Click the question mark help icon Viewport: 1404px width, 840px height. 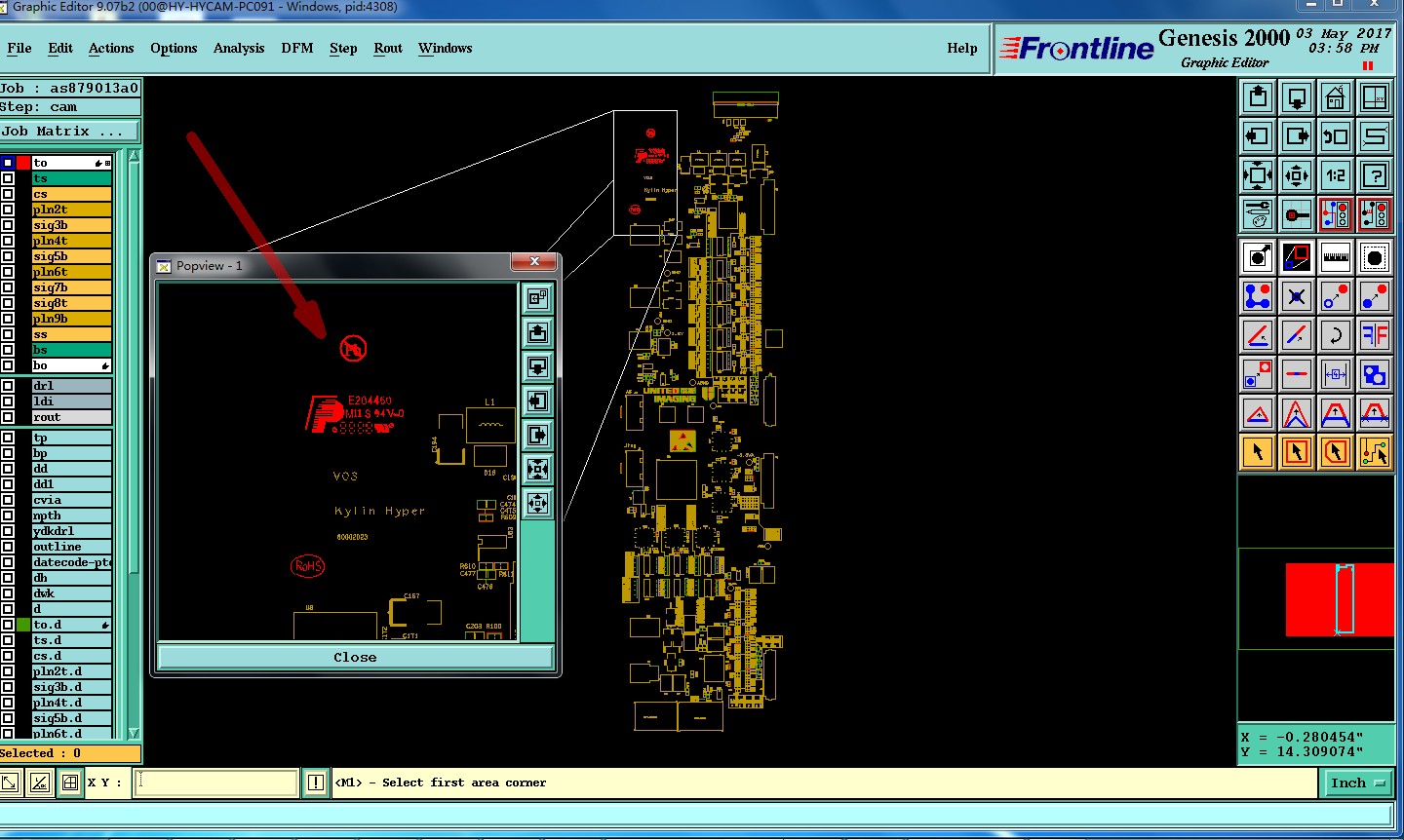pos(1375,175)
